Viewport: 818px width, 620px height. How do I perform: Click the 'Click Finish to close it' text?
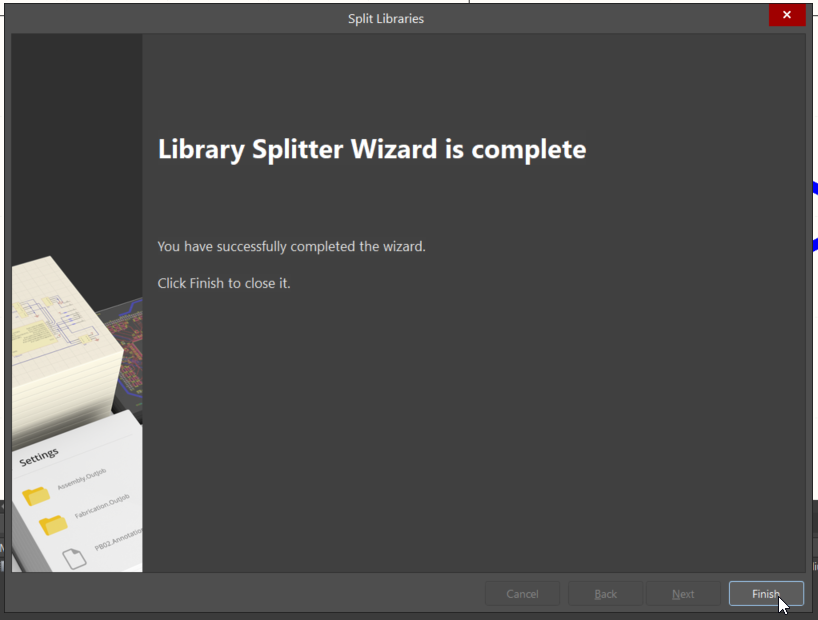(x=224, y=283)
